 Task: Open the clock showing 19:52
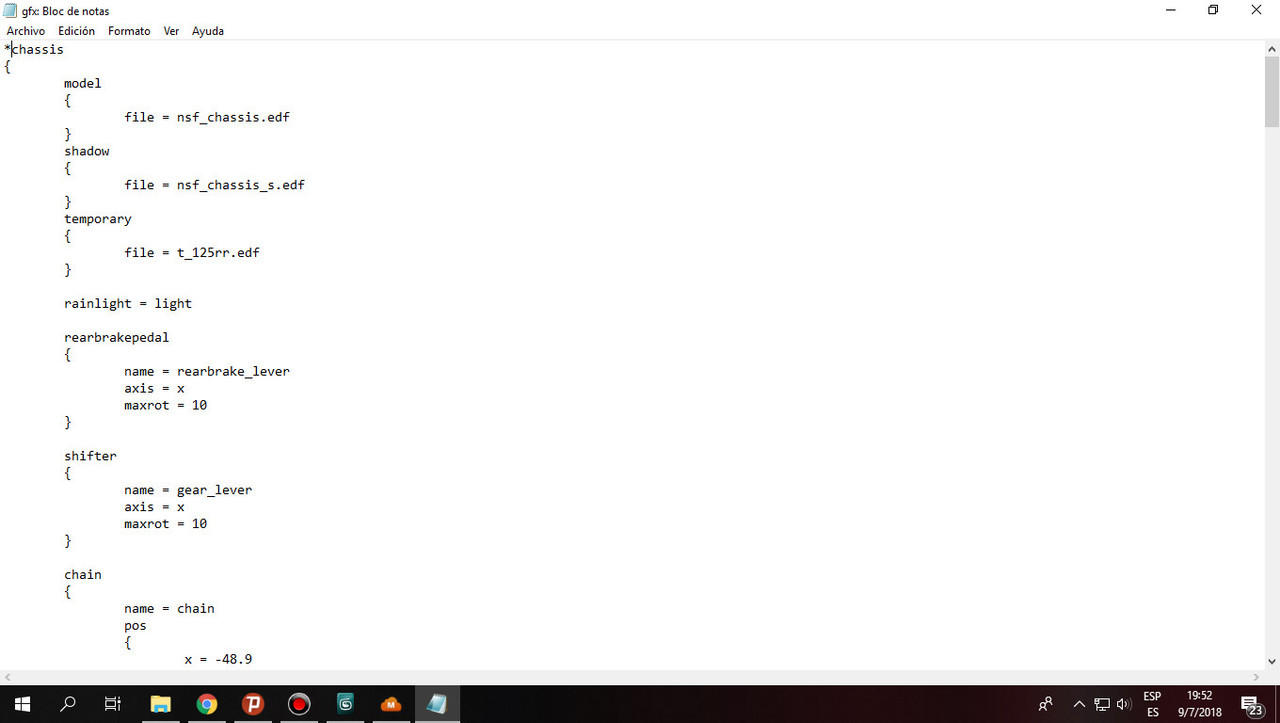click(x=1199, y=704)
